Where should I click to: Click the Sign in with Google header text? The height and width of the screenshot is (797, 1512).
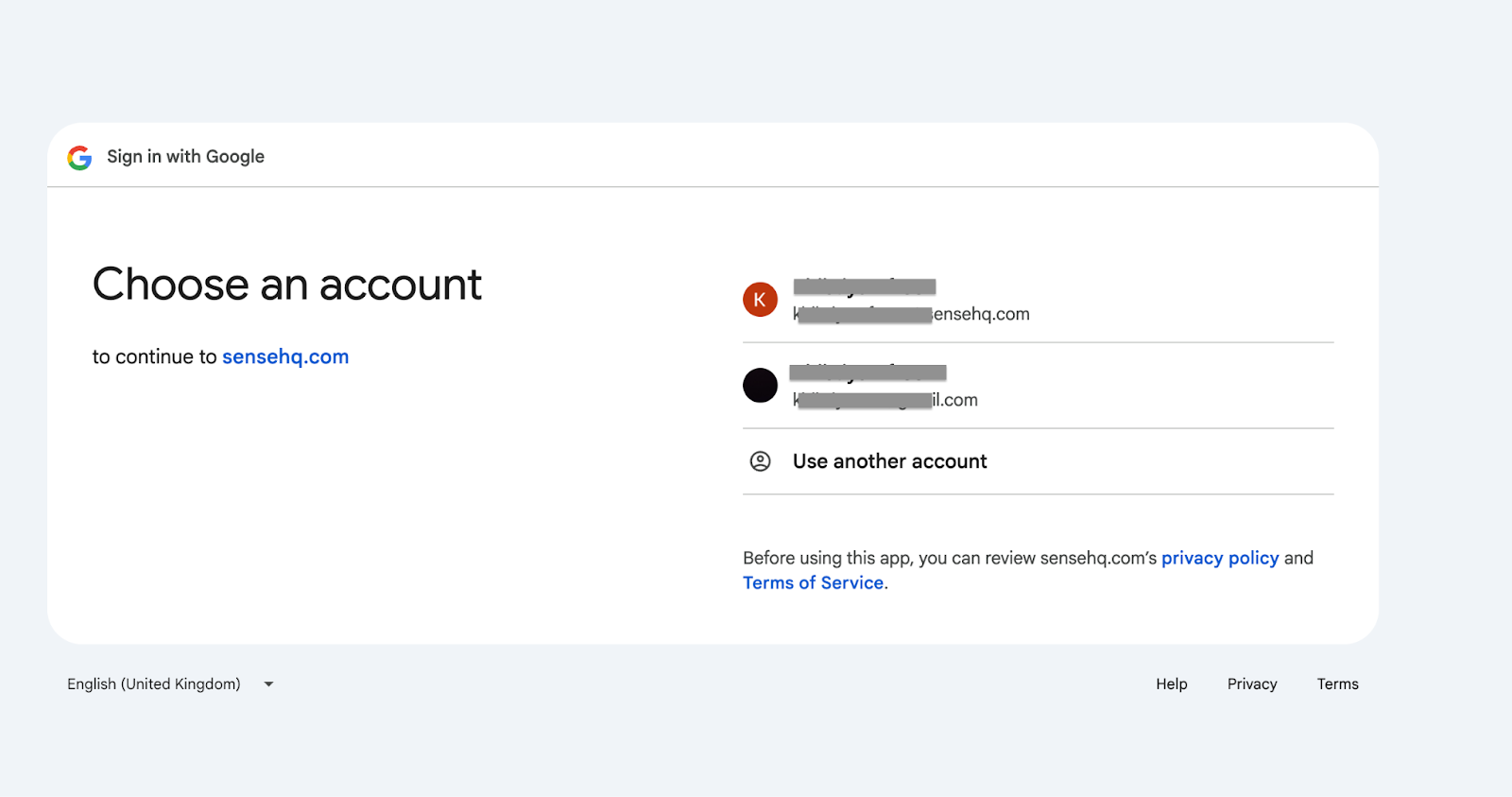pos(185,157)
